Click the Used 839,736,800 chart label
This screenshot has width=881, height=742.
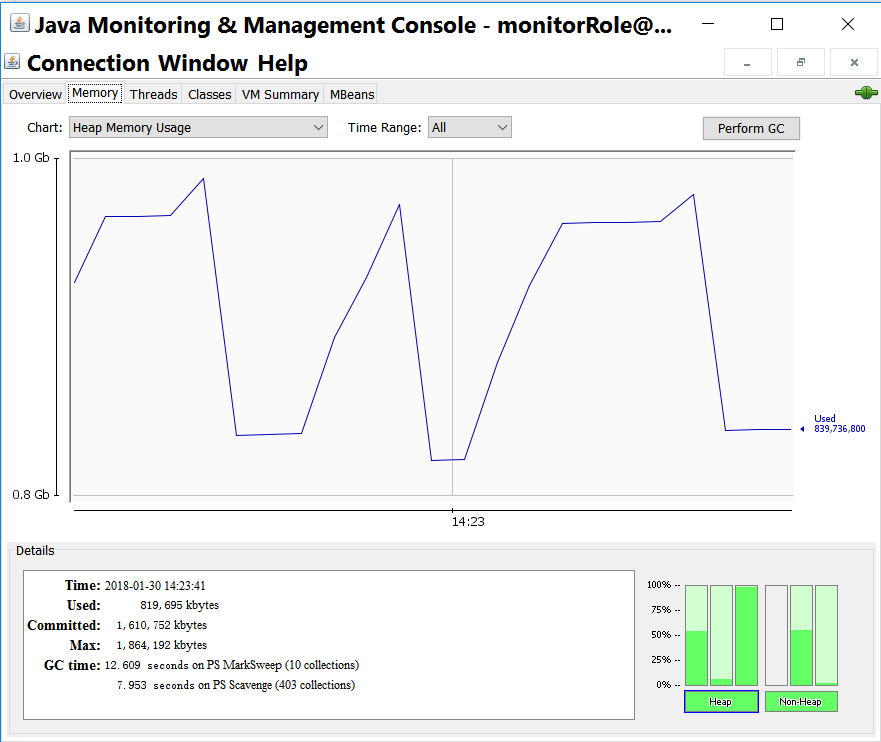coord(839,424)
